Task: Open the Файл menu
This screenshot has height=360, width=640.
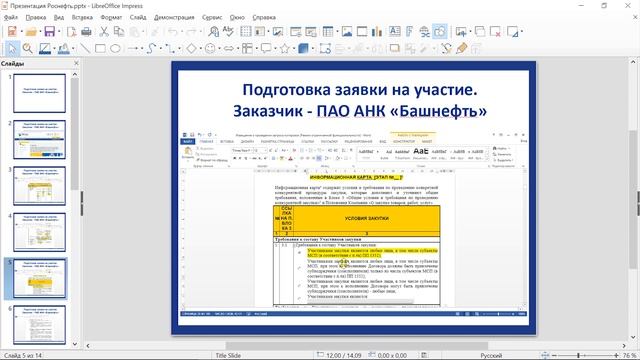Action: click(x=11, y=18)
